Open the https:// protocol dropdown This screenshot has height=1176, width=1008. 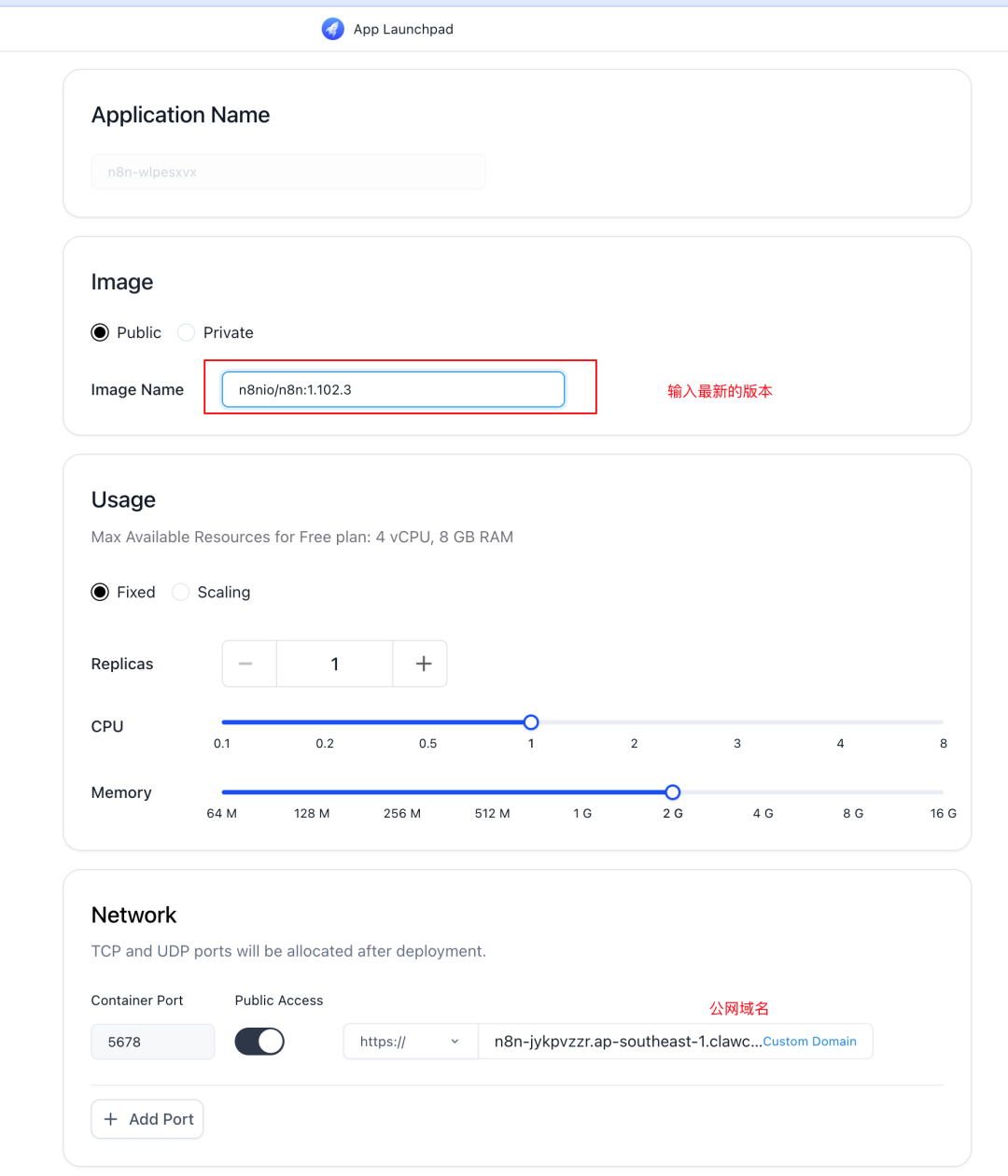point(410,1042)
